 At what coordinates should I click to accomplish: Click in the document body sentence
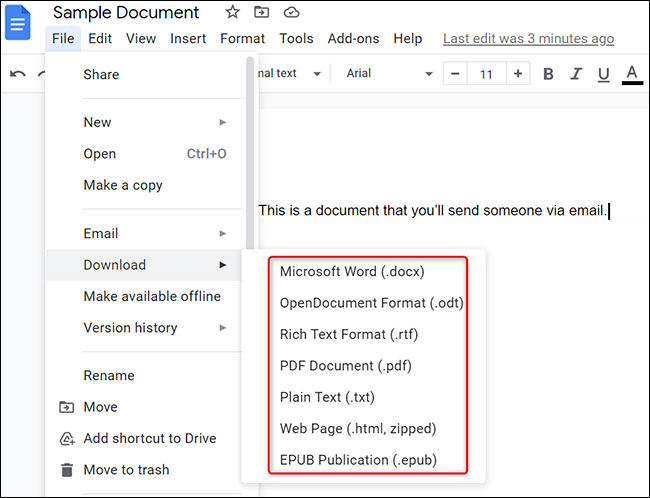[x=432, y=211]
